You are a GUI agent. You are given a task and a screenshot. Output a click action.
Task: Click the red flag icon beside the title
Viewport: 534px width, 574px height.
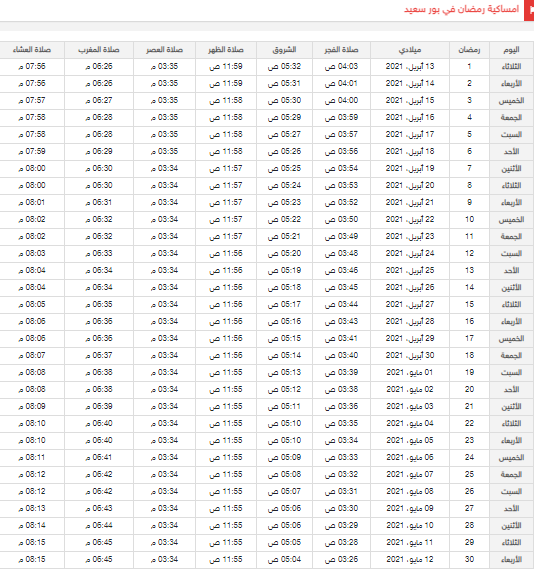(529, 10)
